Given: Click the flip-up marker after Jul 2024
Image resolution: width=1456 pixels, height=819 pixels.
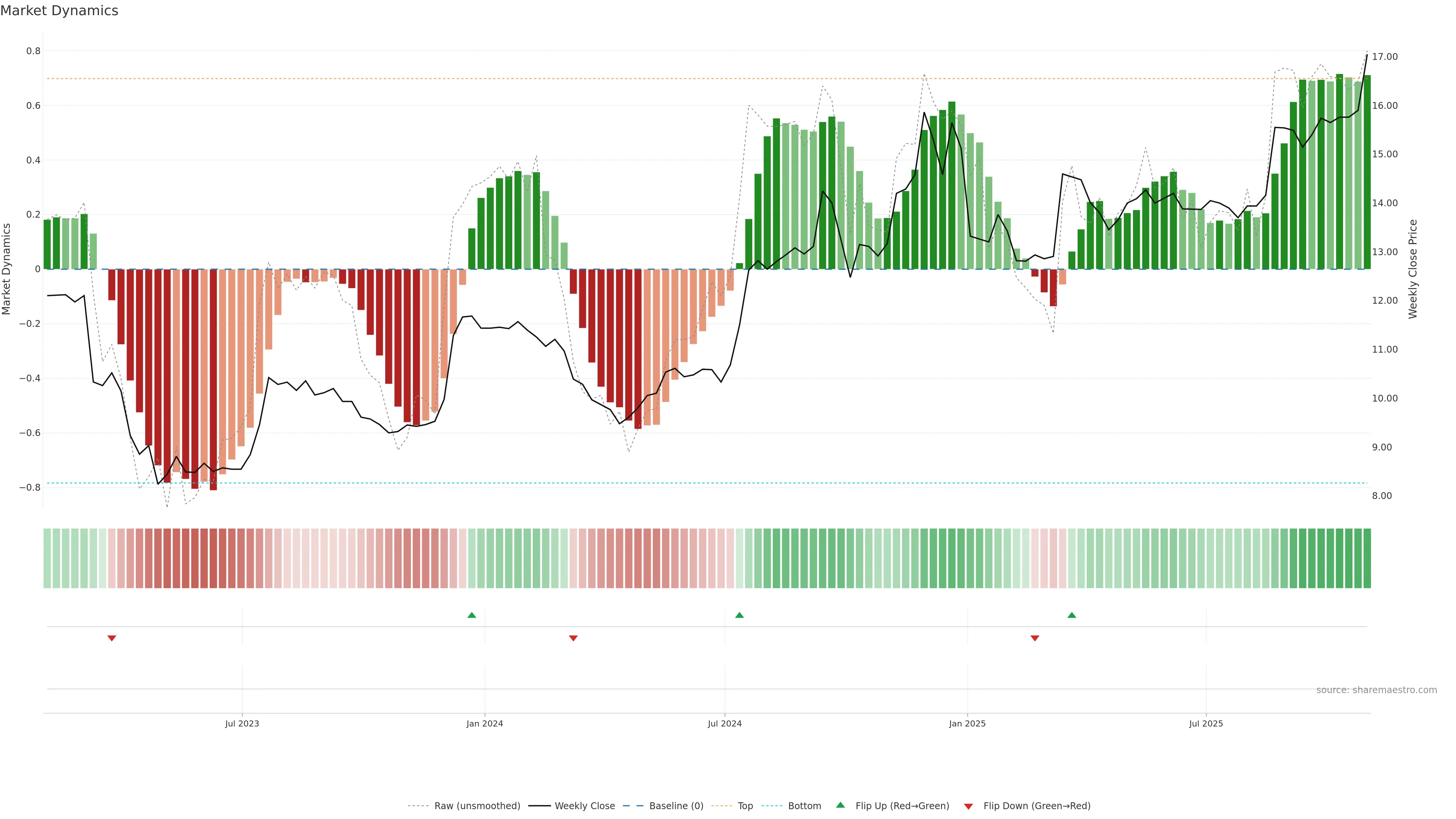Looking at the screenshot, I should coord(739,615).
